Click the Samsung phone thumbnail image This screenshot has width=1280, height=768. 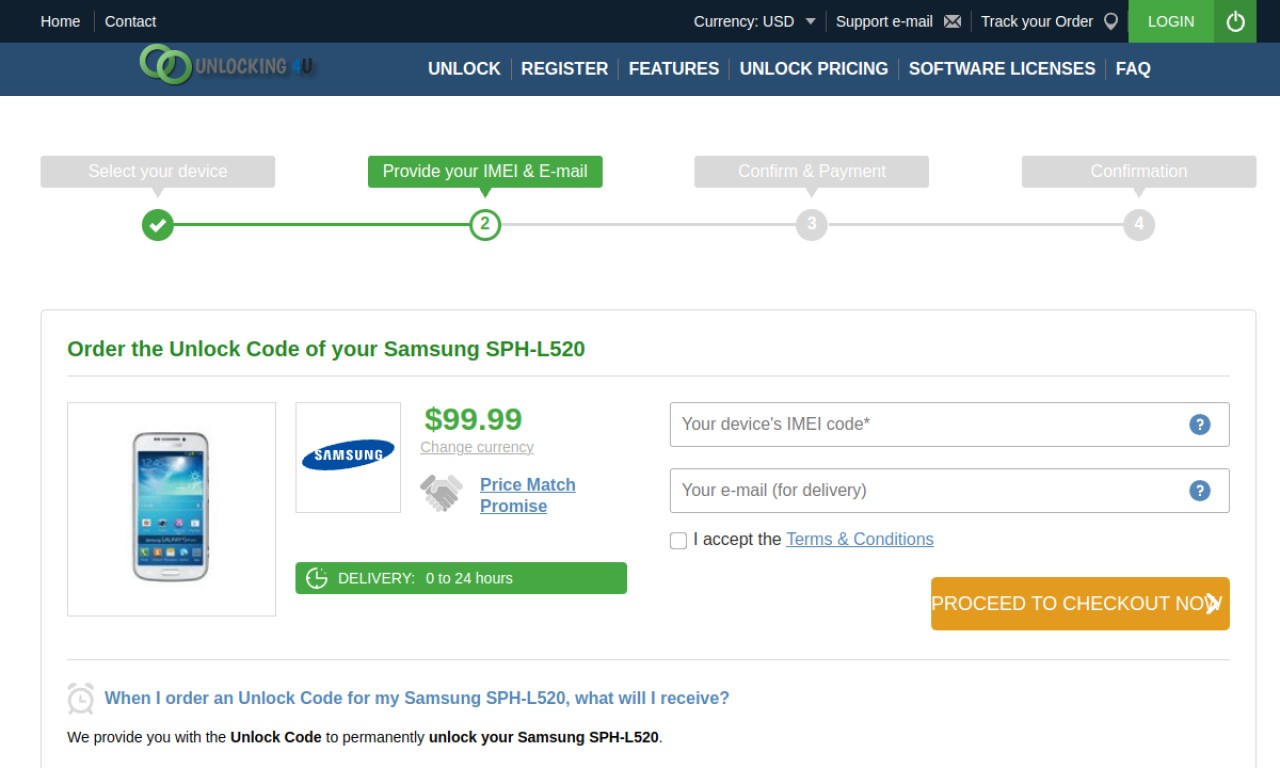coord(171,508)
